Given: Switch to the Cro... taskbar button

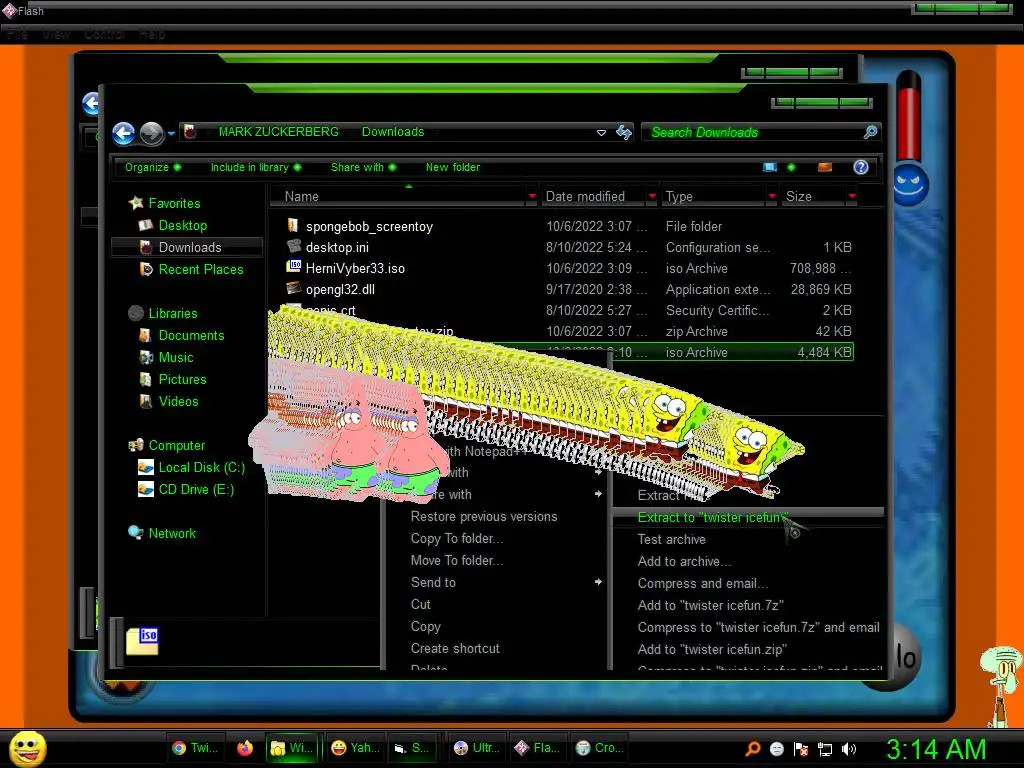Looking at the screenshot, I should click(600, 748).
